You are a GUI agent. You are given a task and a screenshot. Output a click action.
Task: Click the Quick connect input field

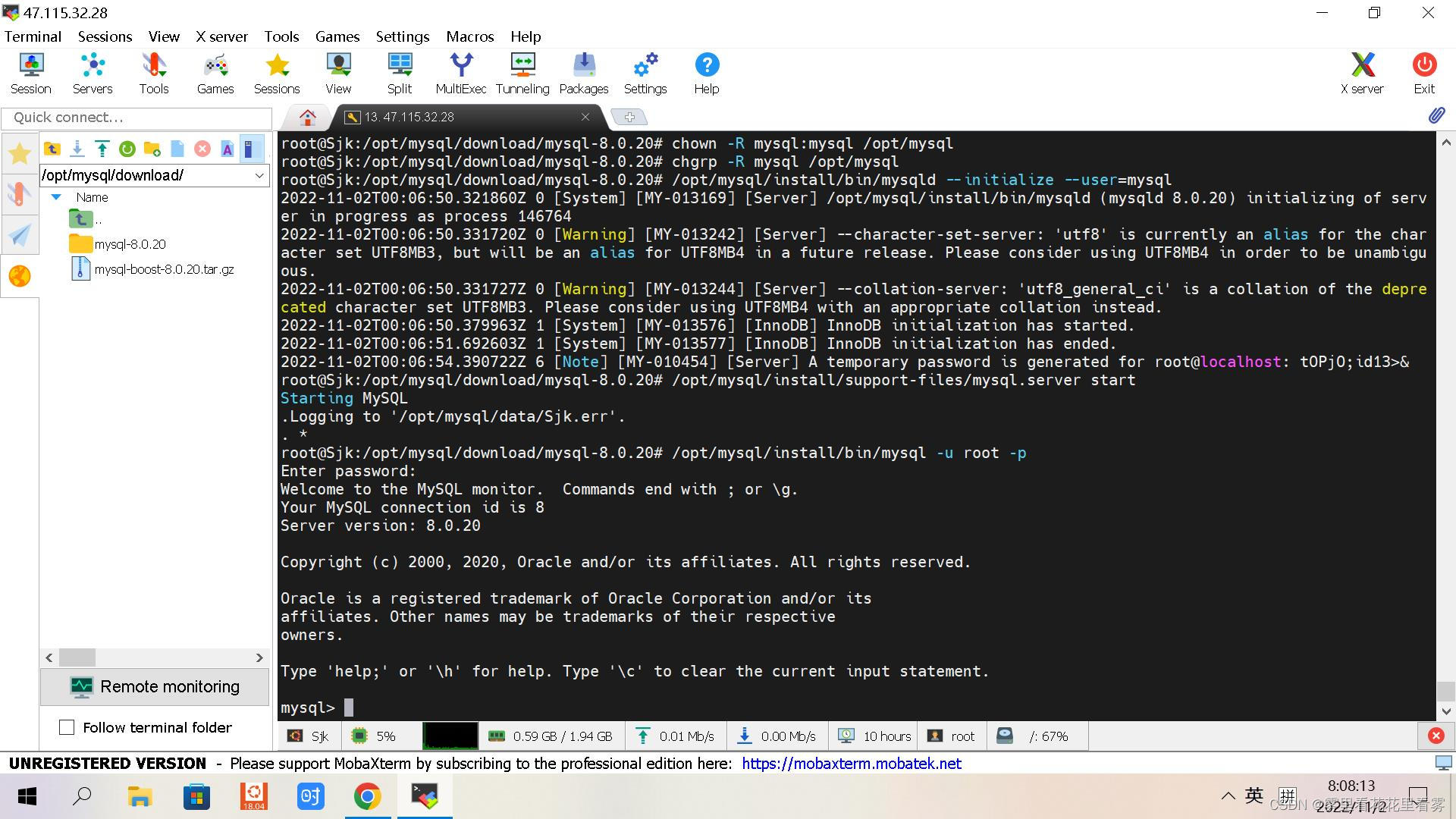click(x=137, y=118)
